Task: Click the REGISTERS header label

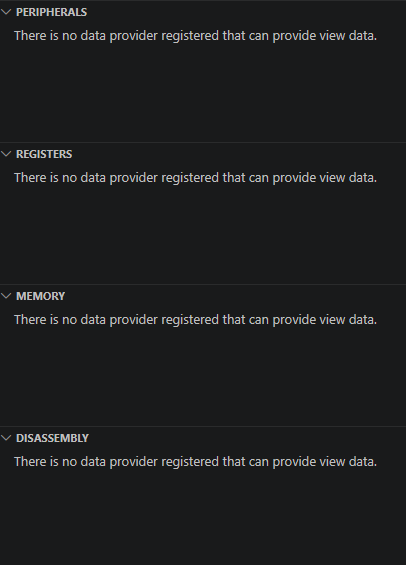Action: (x=44, y=154)
